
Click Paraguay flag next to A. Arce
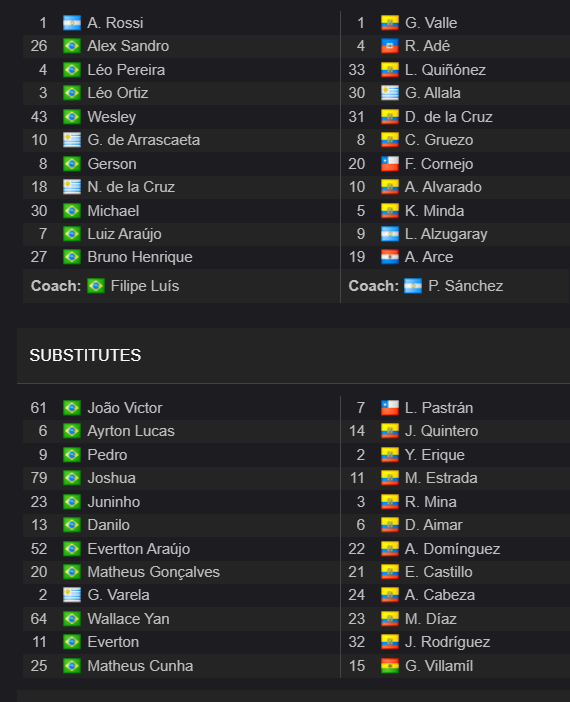pos(390,257)
